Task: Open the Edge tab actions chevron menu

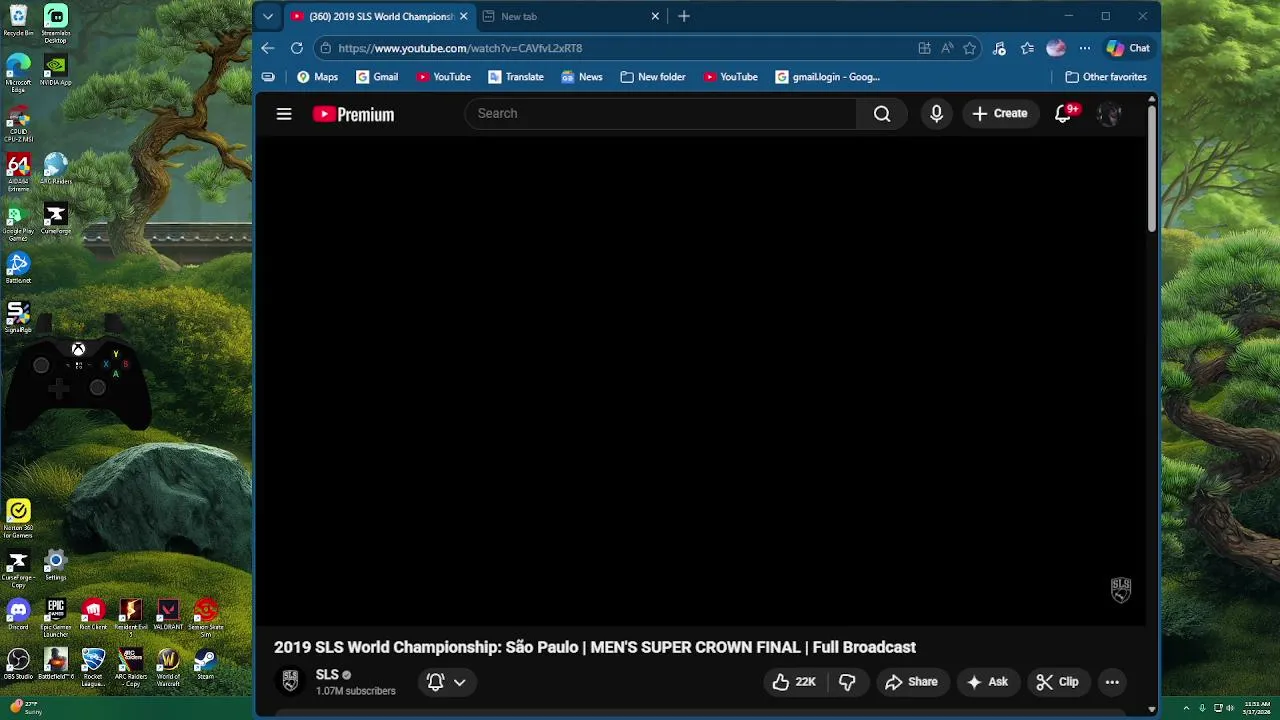Action: point(267,16)
